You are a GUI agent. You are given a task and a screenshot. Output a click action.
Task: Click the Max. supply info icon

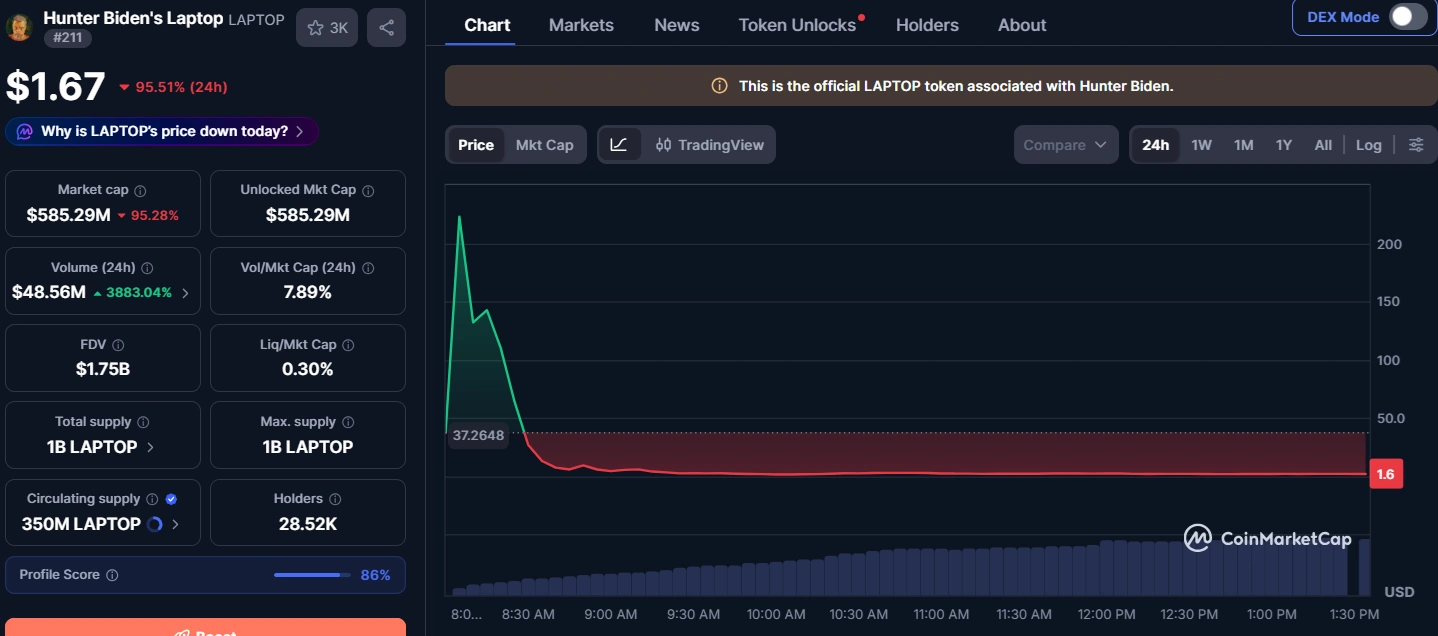(x=348, y=422)
